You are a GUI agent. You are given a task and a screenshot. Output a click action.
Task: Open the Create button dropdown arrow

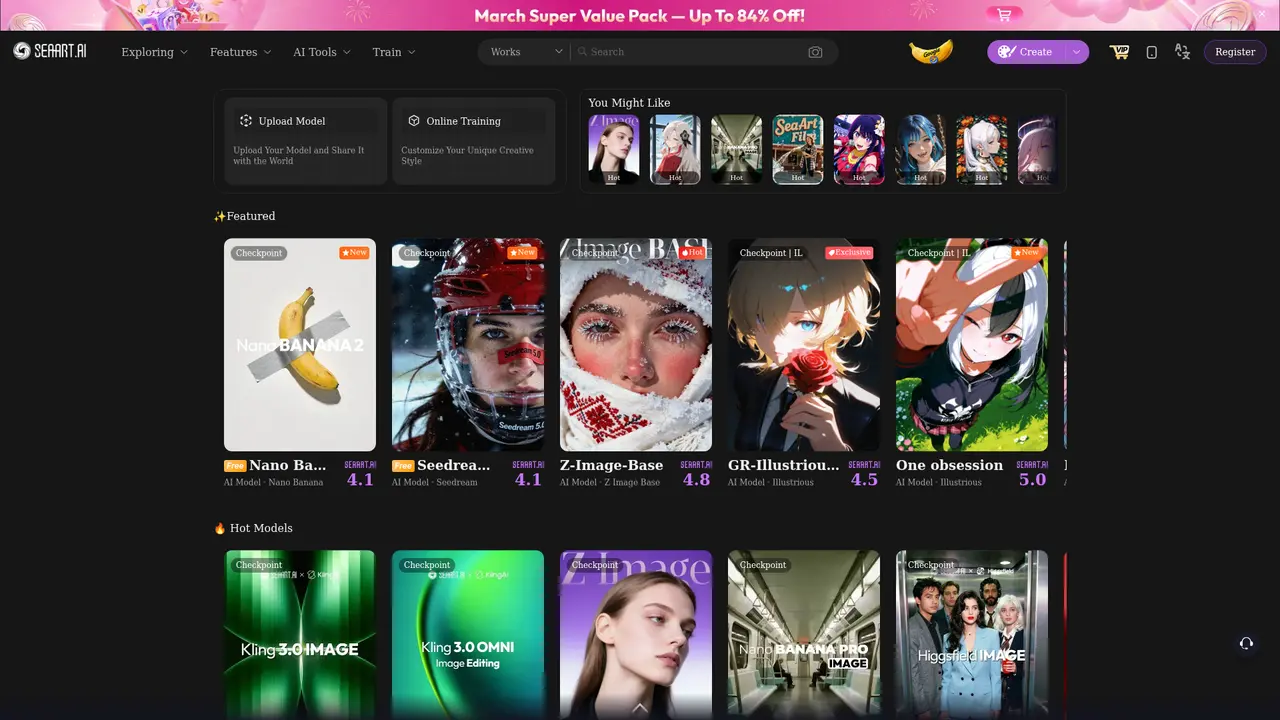click(1076, 52)
